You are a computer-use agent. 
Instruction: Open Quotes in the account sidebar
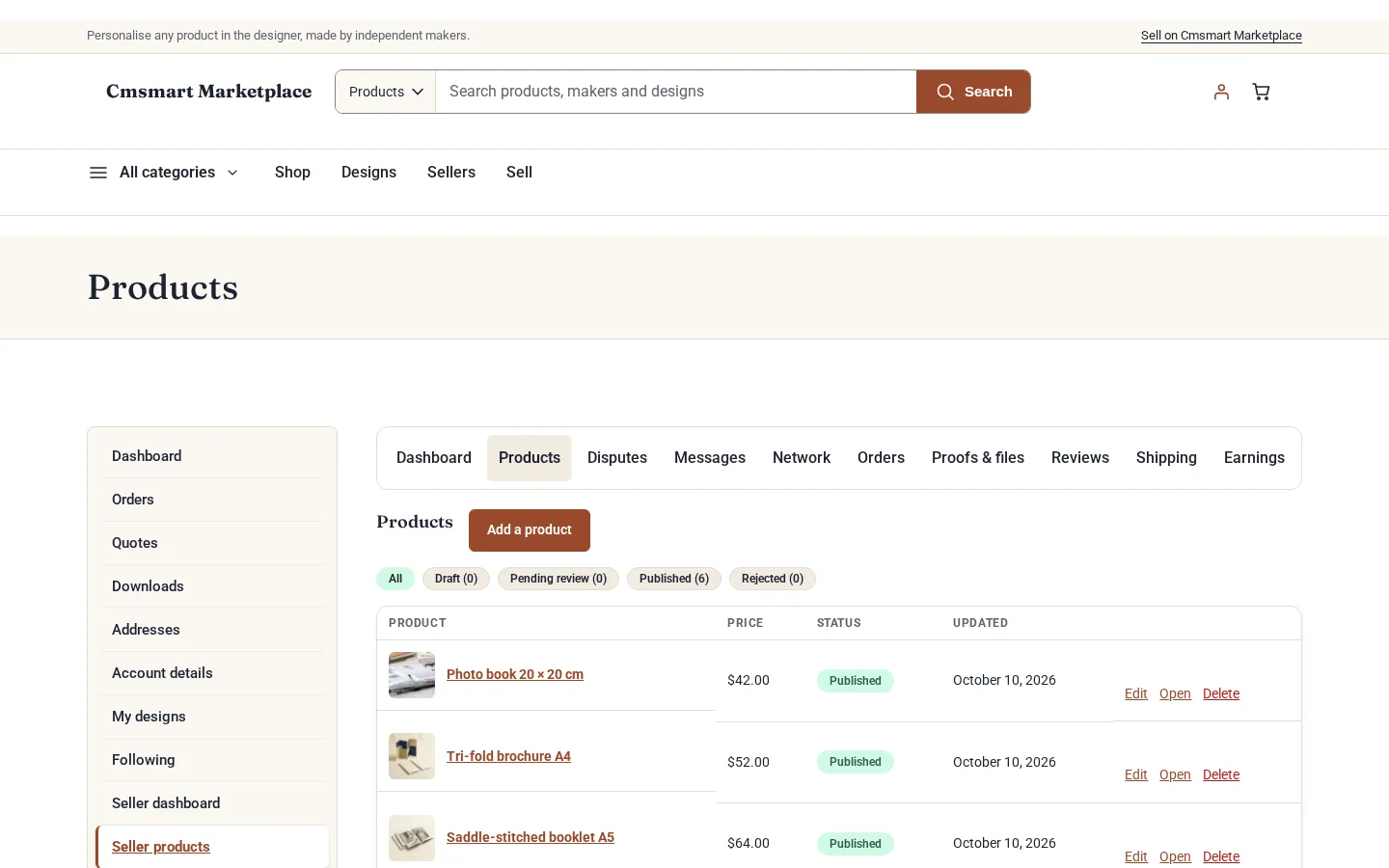(212, 543)
